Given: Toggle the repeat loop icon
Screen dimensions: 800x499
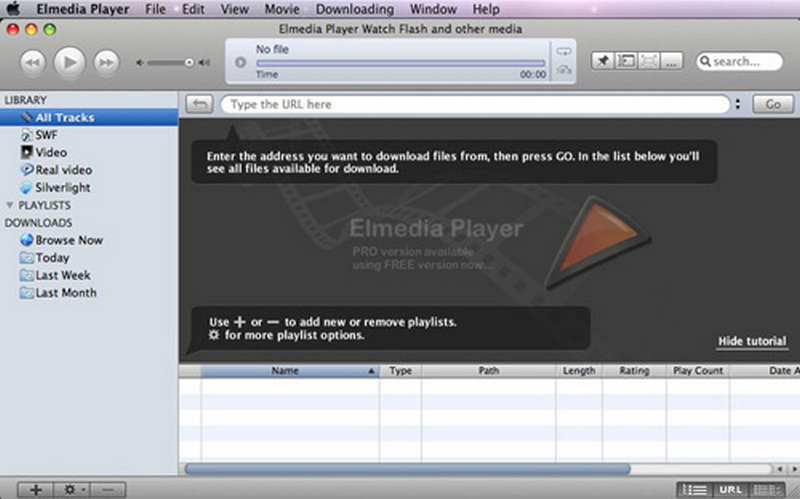Looking at the screenshot, I should click(564, 52).
